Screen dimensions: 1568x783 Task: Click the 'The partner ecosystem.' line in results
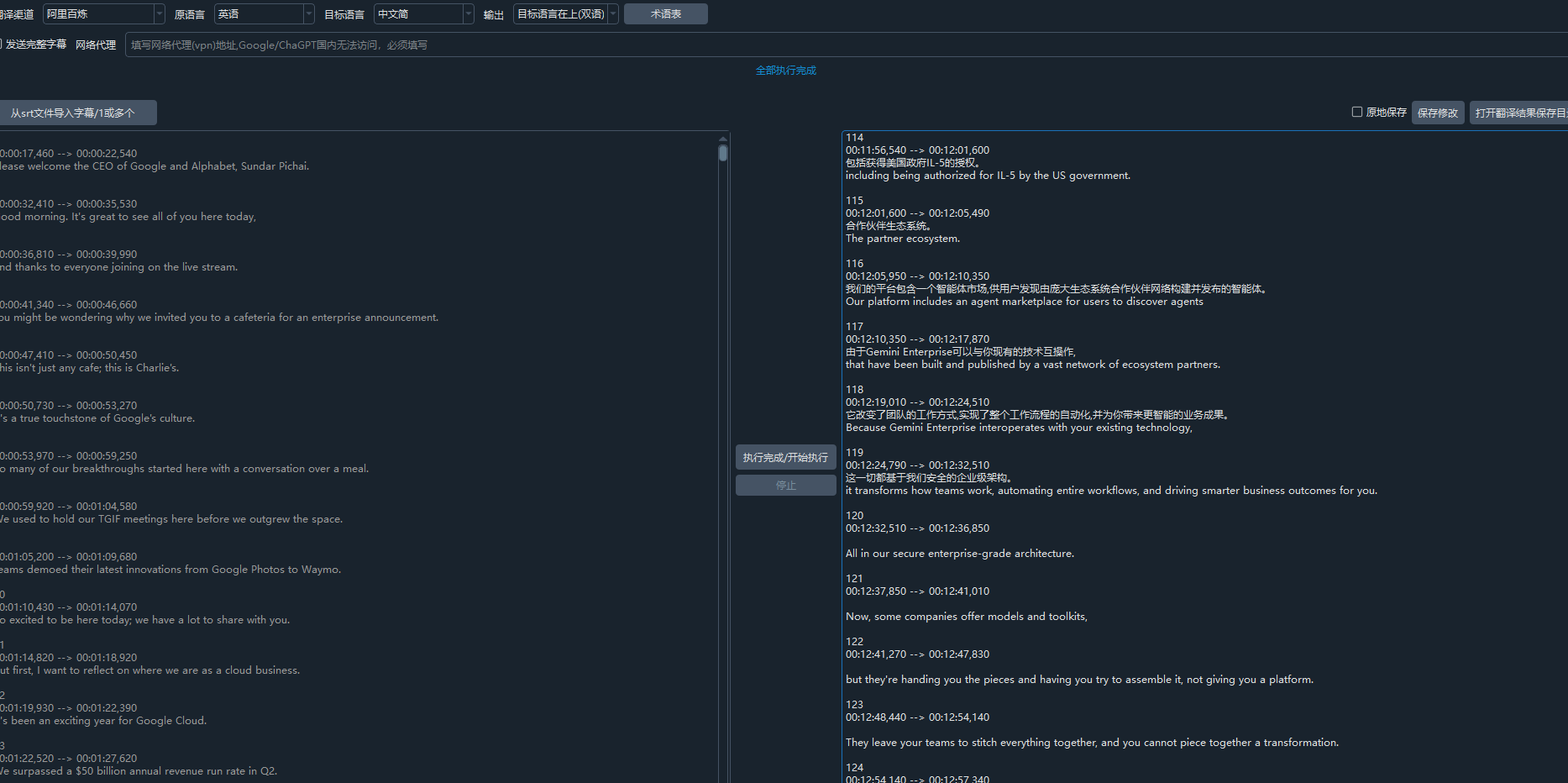[x=902, y=239]
